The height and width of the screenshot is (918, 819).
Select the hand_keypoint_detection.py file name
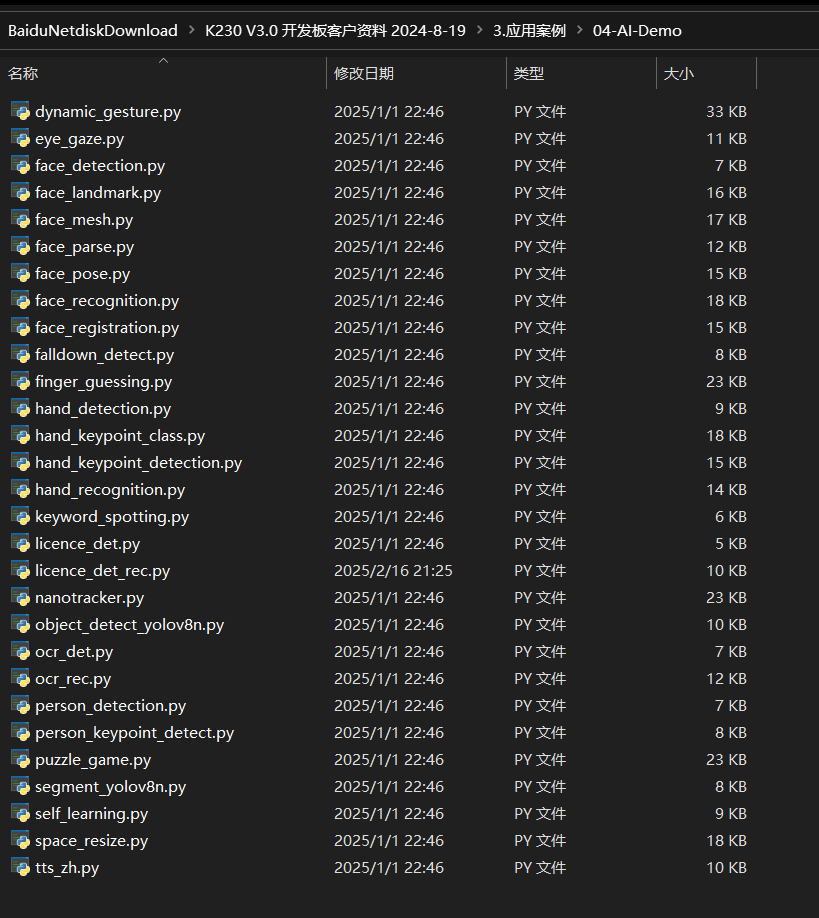pos(138,462)
